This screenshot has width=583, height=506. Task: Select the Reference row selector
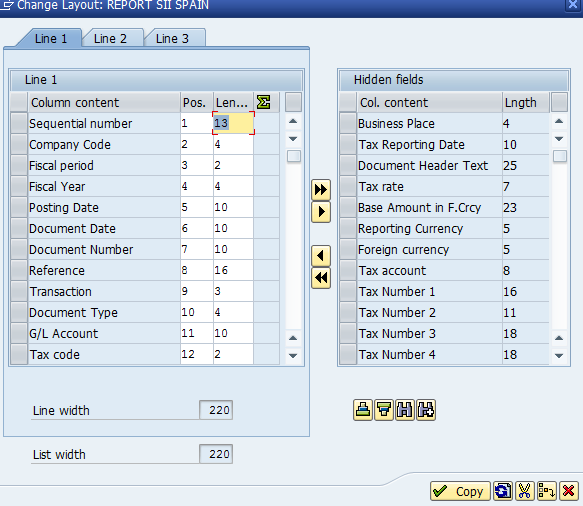click(x=19, y=271)
